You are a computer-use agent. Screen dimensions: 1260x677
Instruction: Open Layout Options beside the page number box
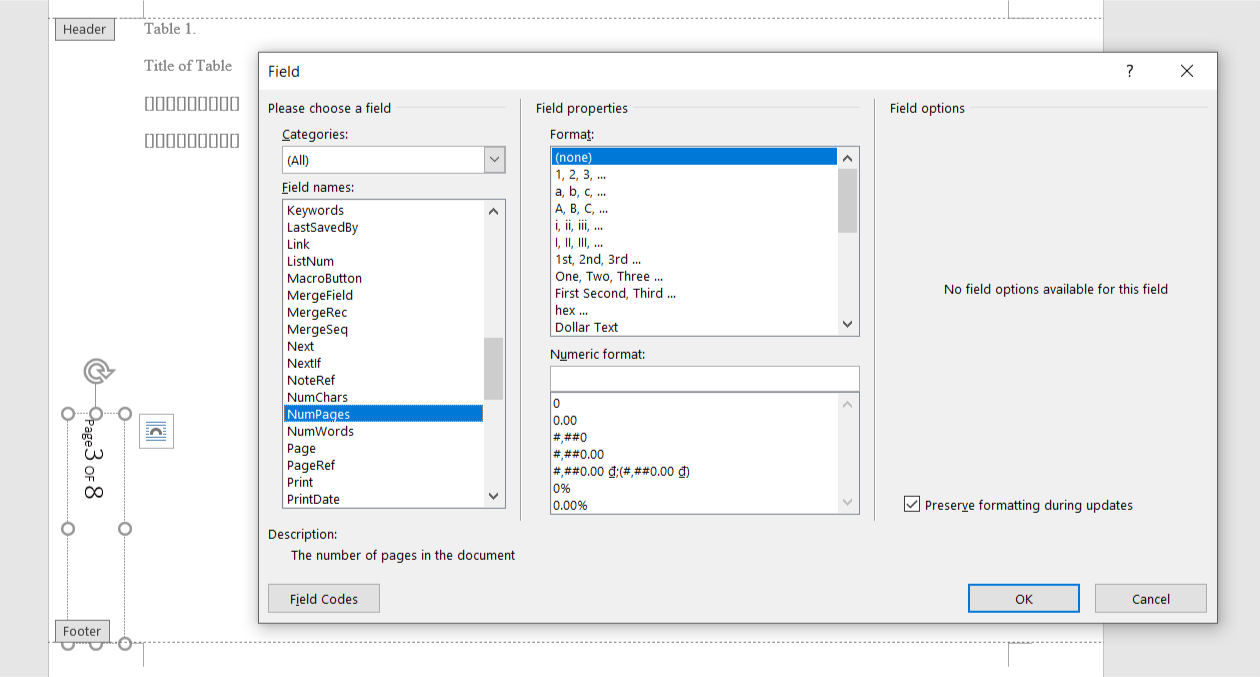coord(156,431)
